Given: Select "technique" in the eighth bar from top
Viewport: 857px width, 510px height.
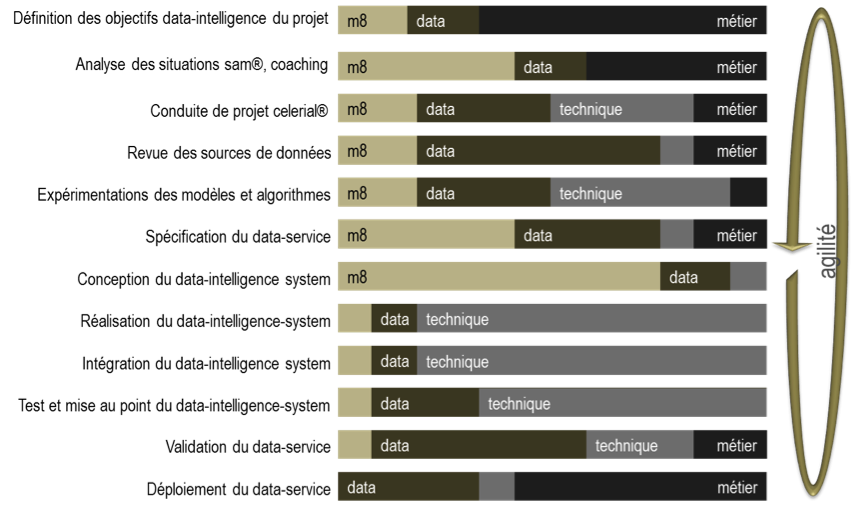Looking at the screenshot, I should [592, 319].
